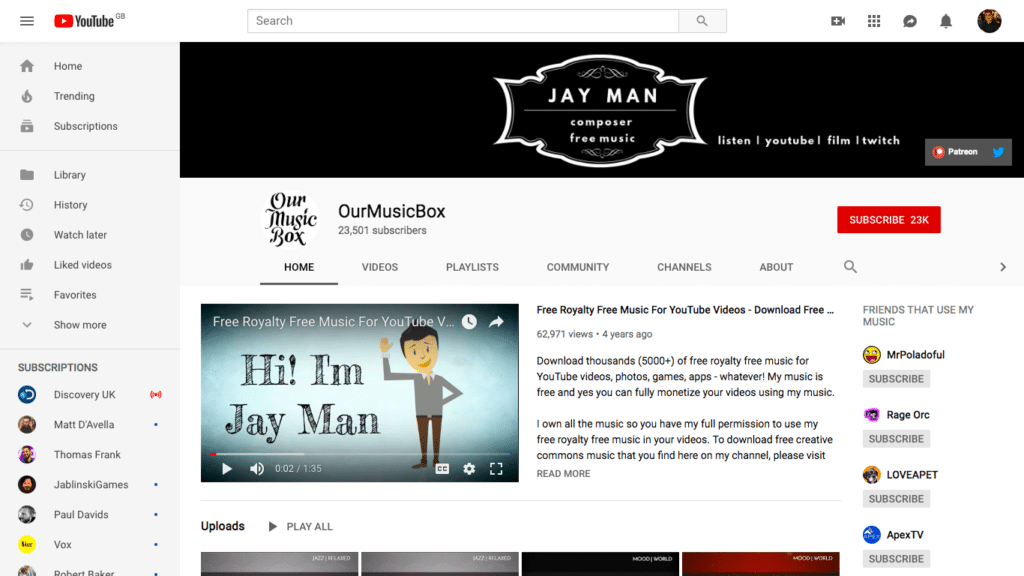Open the LOVEAPET channel name
Screen dimensions: 1024x576
912,475
